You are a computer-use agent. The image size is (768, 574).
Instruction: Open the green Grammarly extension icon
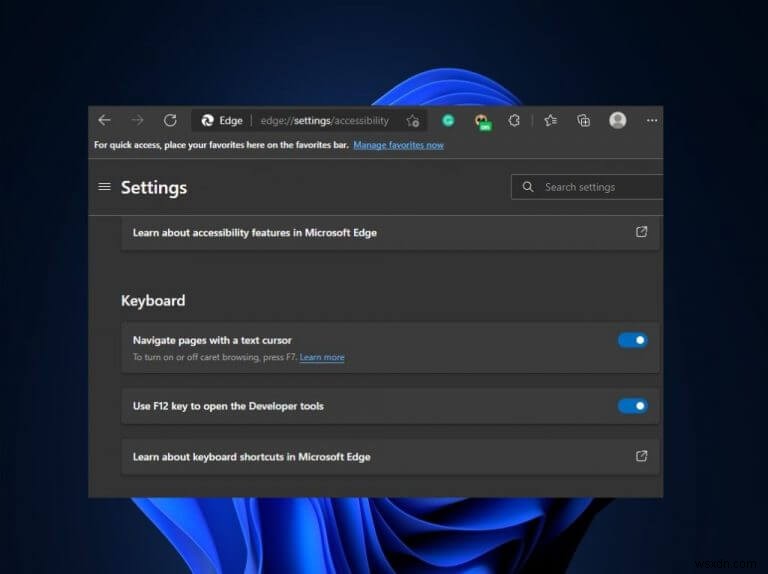448,120
